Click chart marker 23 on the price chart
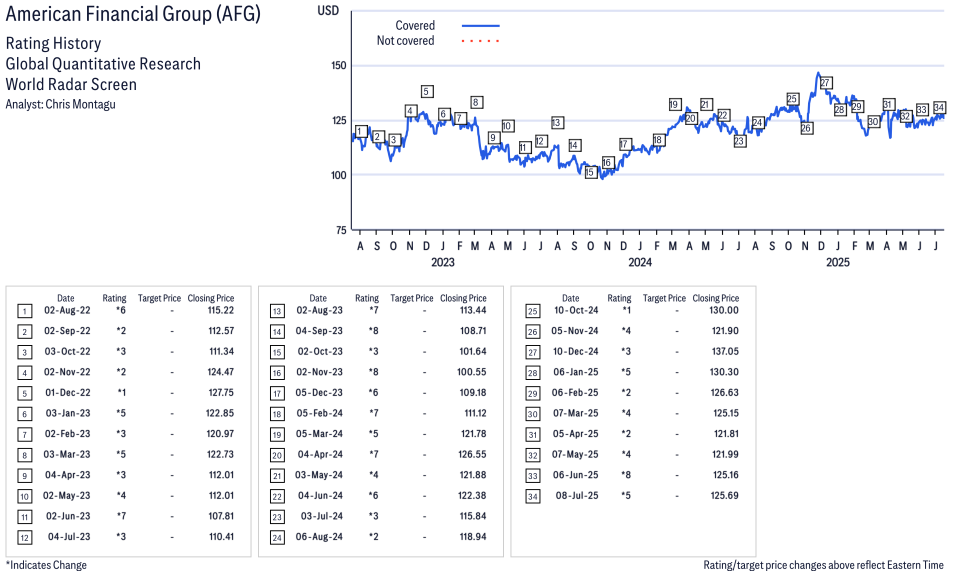 pyautogui.click(x=739, y=141)
